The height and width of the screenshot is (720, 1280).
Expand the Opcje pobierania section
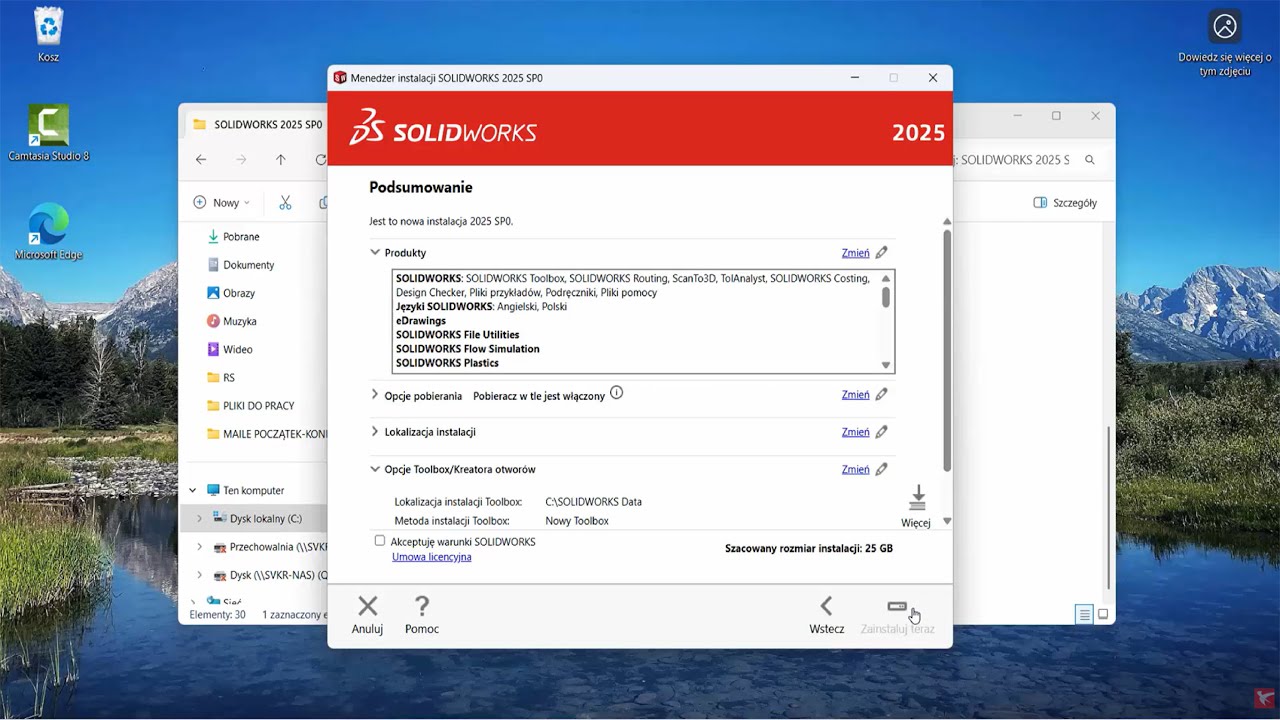tap(375, 395)
